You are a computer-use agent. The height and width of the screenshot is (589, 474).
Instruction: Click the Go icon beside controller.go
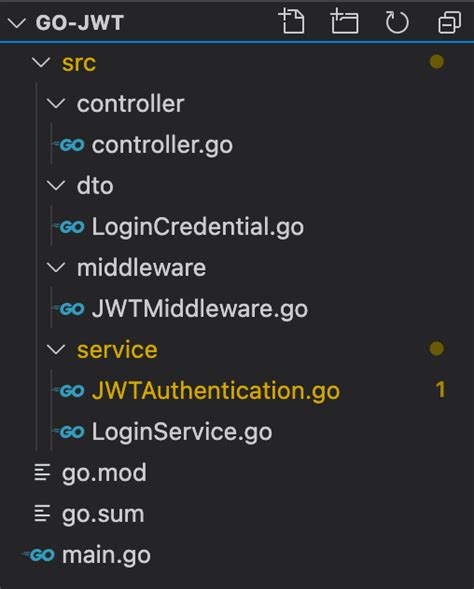tap(69, 145)
